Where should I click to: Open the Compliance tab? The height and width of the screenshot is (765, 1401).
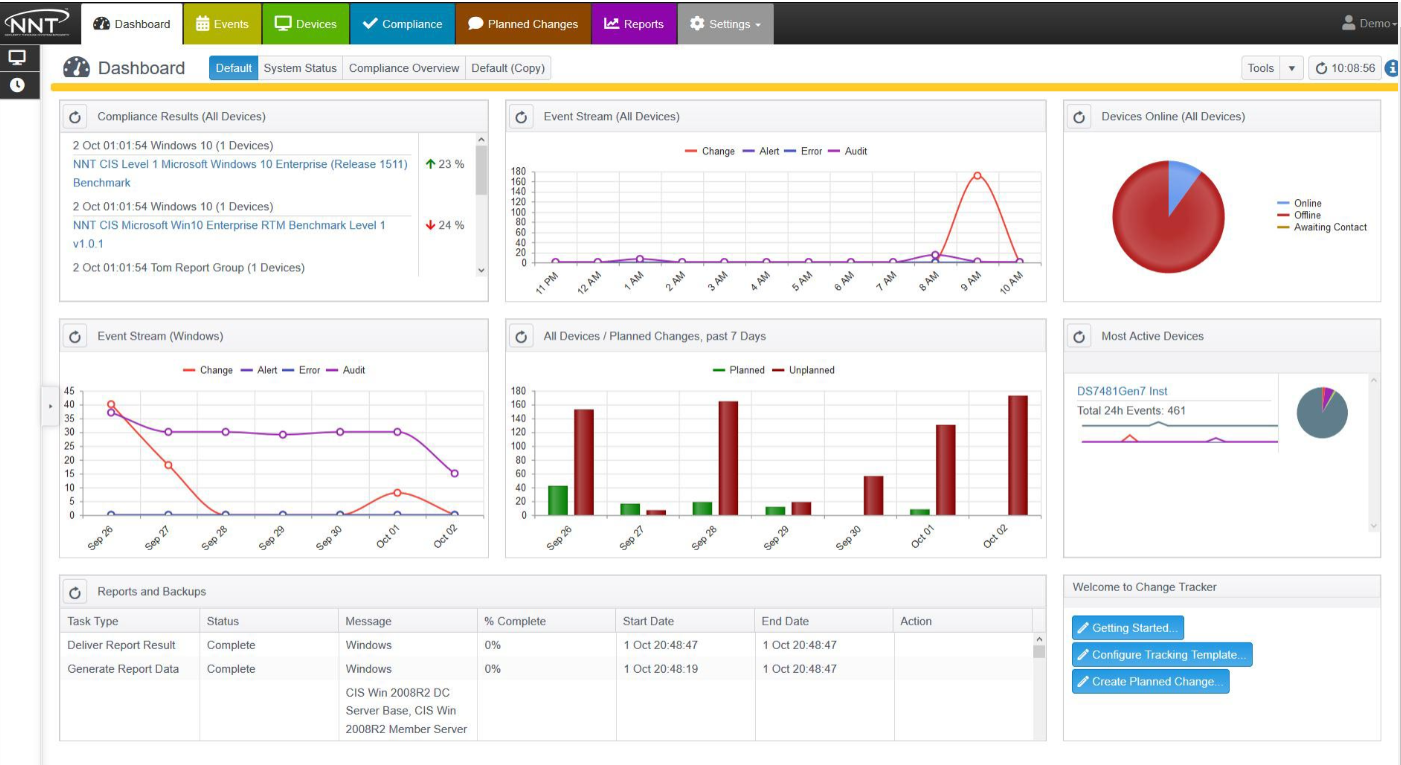(x=402, y=24)
